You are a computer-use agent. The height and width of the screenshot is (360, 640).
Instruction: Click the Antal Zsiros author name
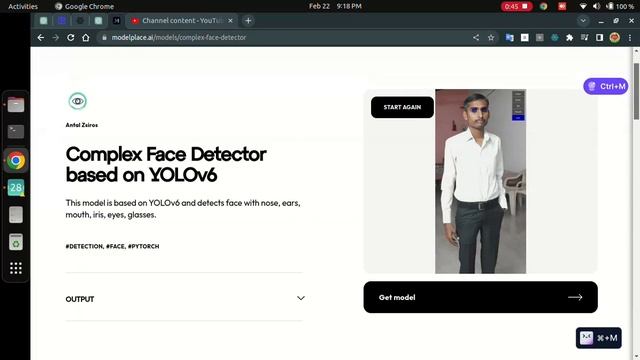(82, 125)
